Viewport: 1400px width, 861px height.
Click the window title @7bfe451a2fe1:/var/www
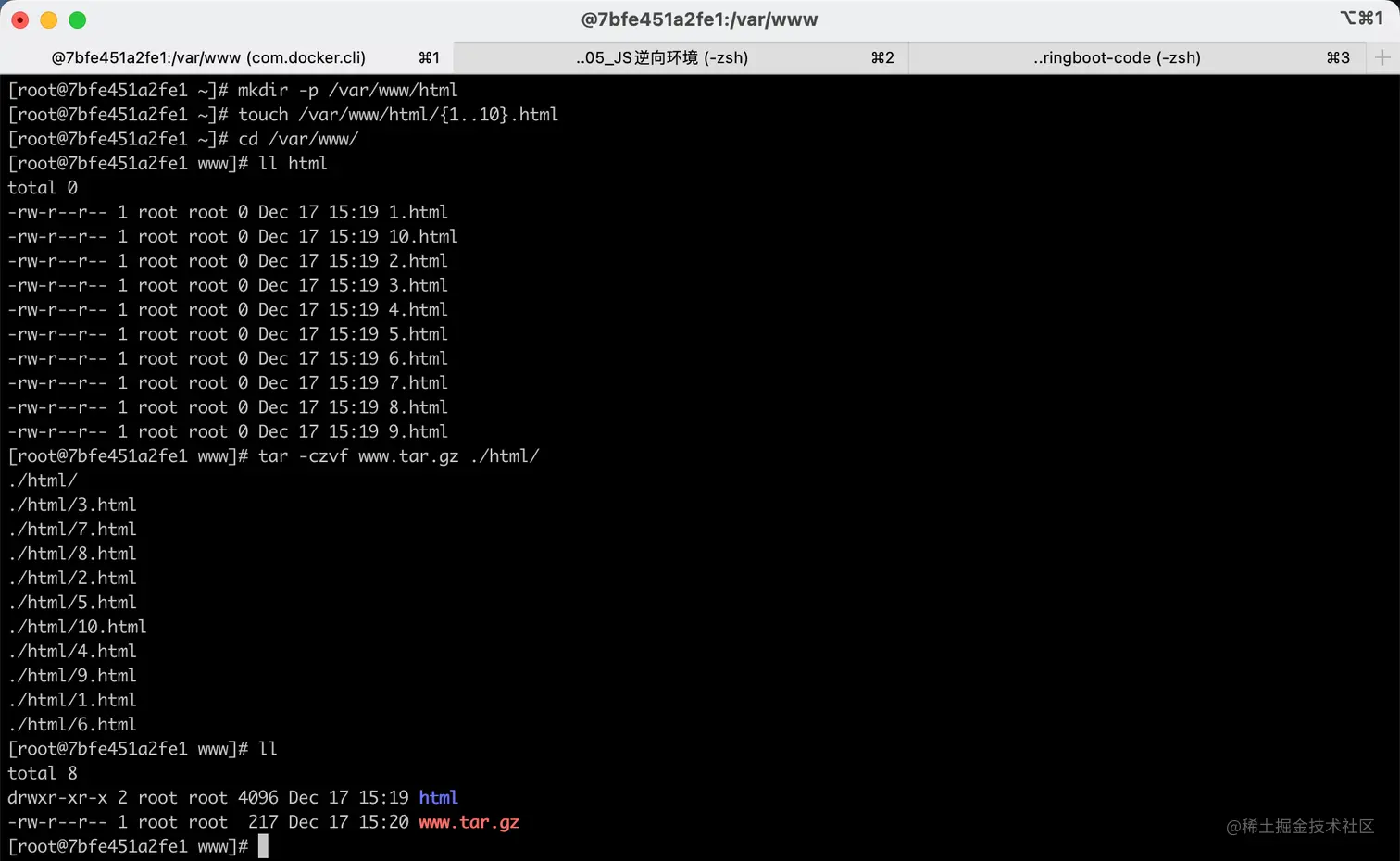click(x=699, y=19)
